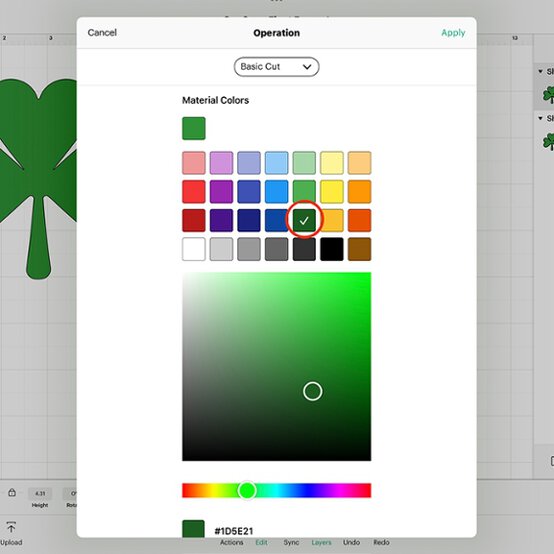Open the Edit bottom tab
The width and height of the screenshot is (554, 554).
261,542
